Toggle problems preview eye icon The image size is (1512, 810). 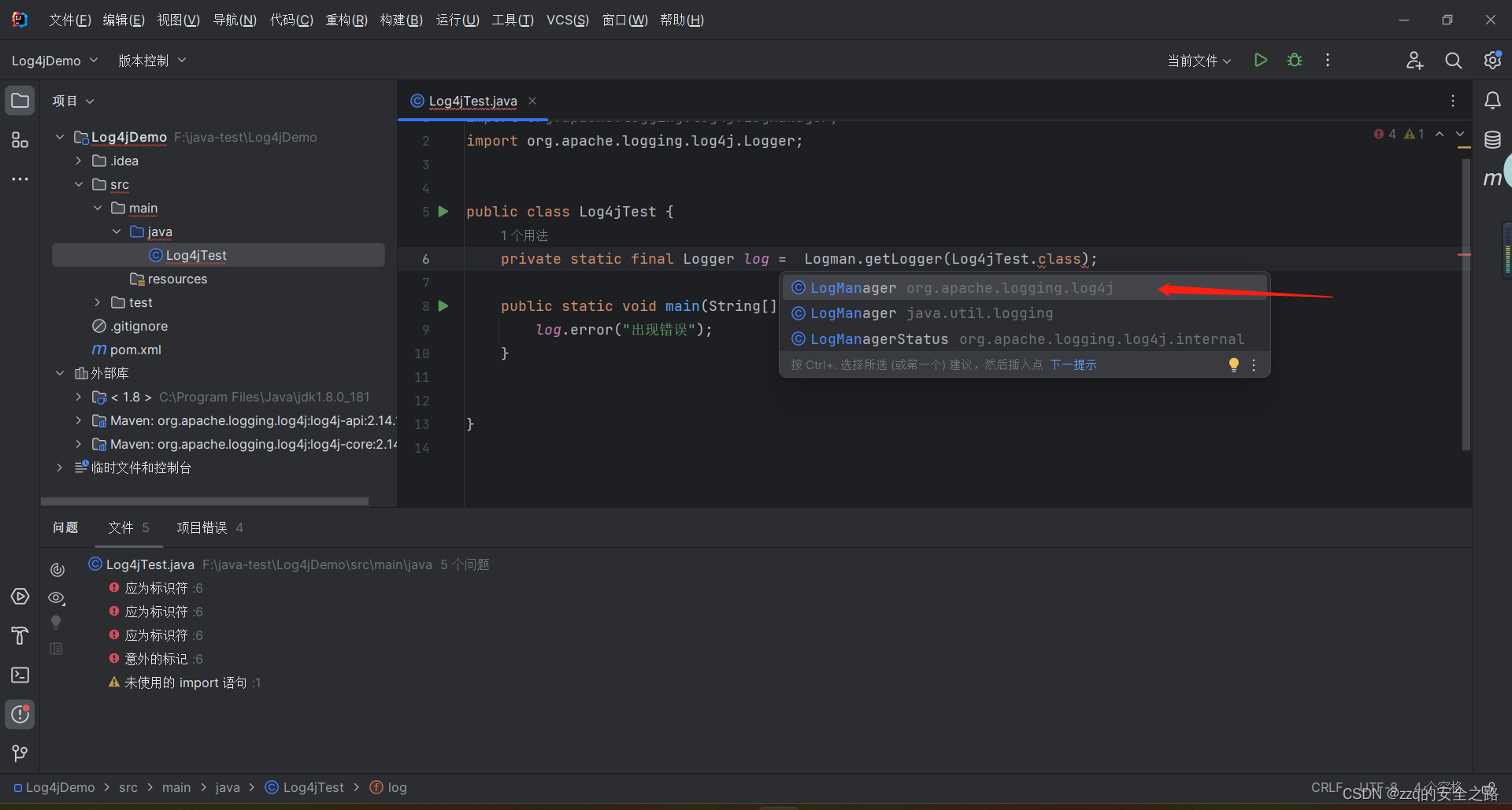(x=57, y=598)
